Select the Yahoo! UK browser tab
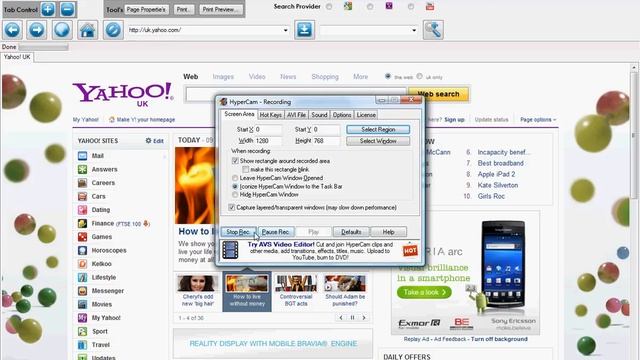 pyautogui.click(x=17, y=57)
